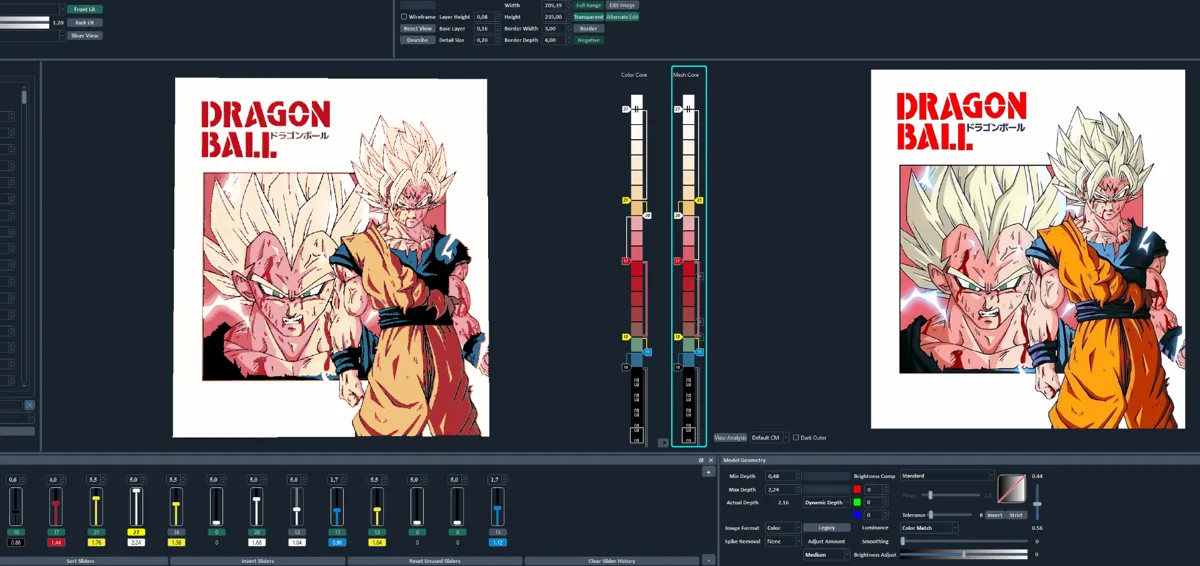1200x566 pixels.
Task: Click the Invert tolerance button
Action: click(x=995, y=515)
